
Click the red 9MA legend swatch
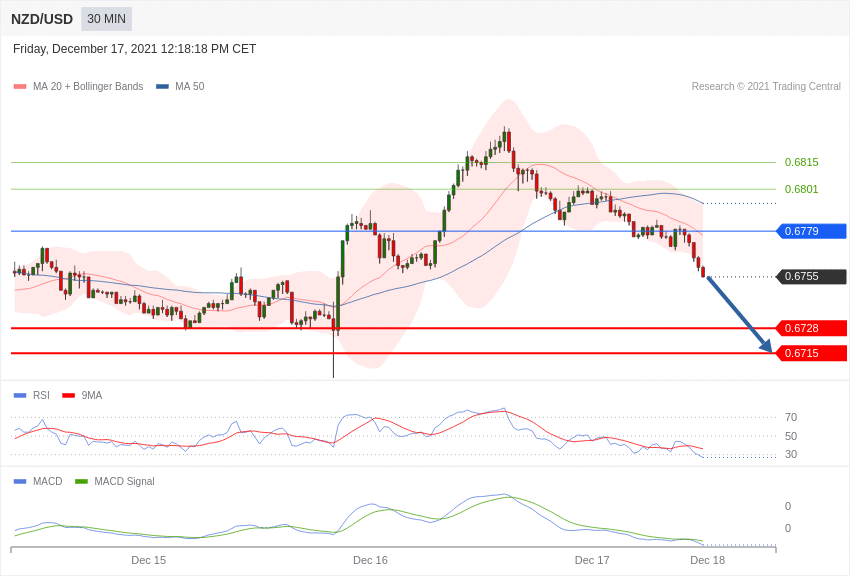(69, 396)
